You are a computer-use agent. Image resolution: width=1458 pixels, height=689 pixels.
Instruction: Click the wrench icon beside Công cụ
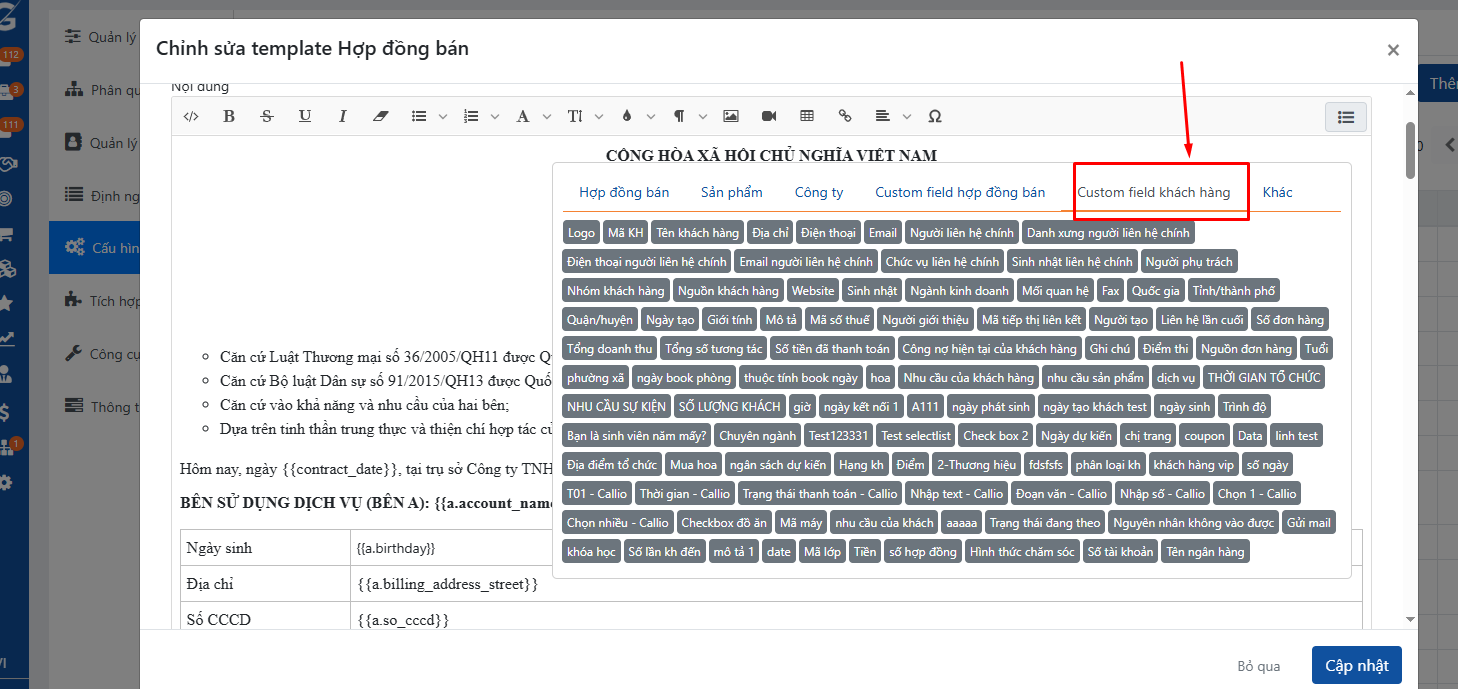click(73, 353)
